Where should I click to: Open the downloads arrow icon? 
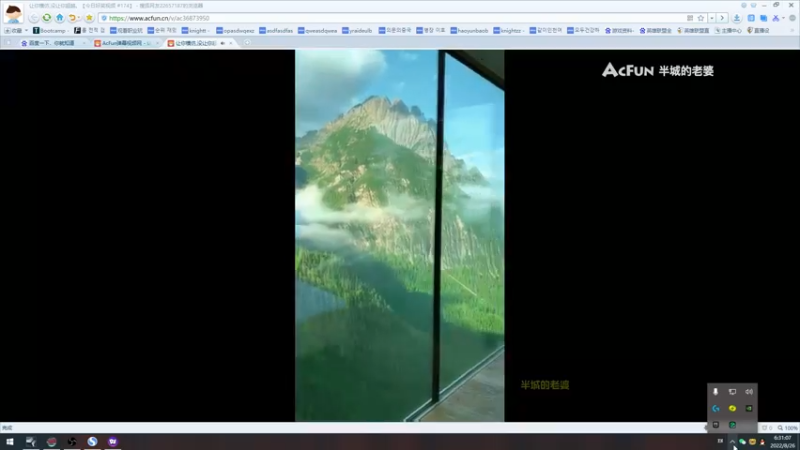coord(737,18)
